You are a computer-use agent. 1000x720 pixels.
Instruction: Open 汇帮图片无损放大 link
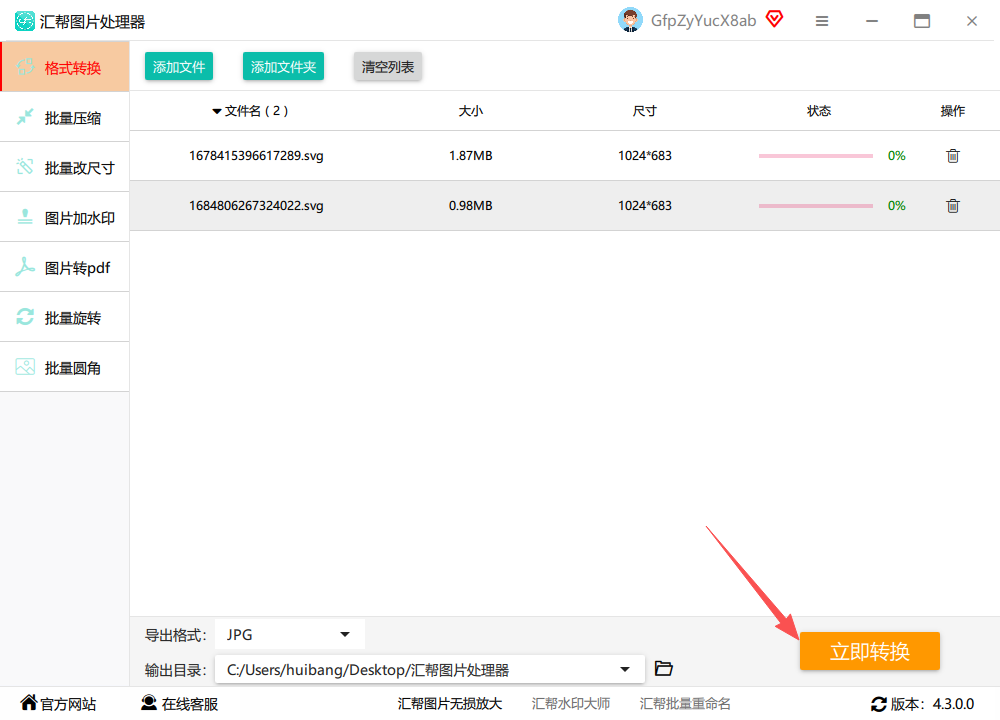[x=450, y=703]
